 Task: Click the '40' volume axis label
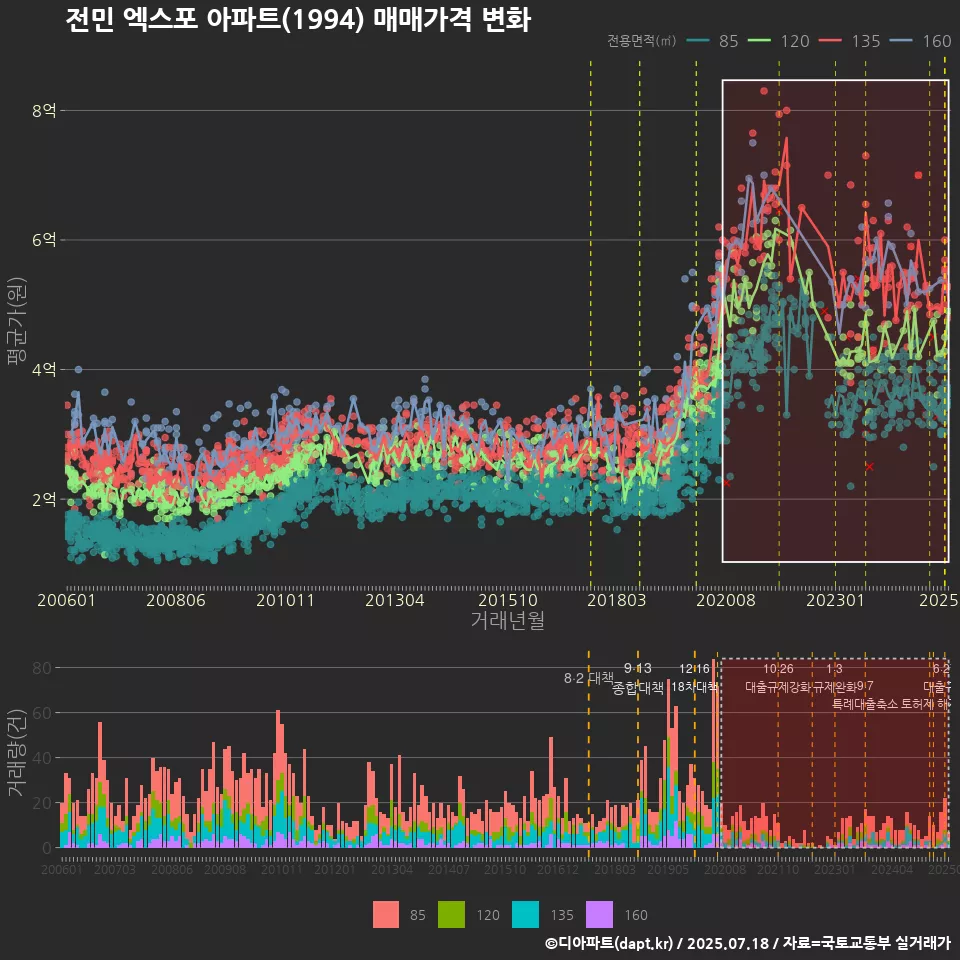tap(42, 758)
